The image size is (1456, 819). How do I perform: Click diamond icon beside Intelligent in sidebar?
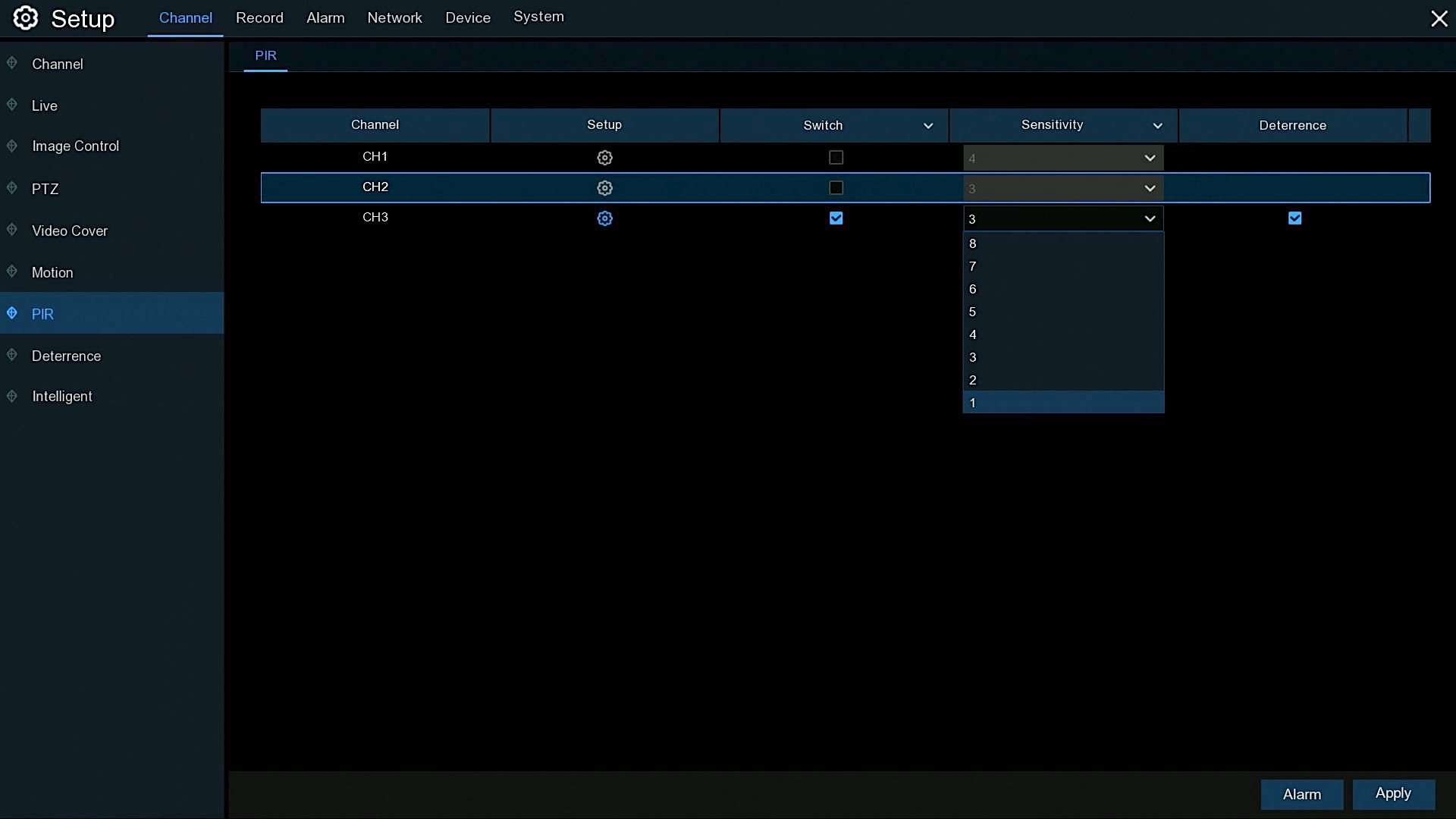click(x=12, y=396)
